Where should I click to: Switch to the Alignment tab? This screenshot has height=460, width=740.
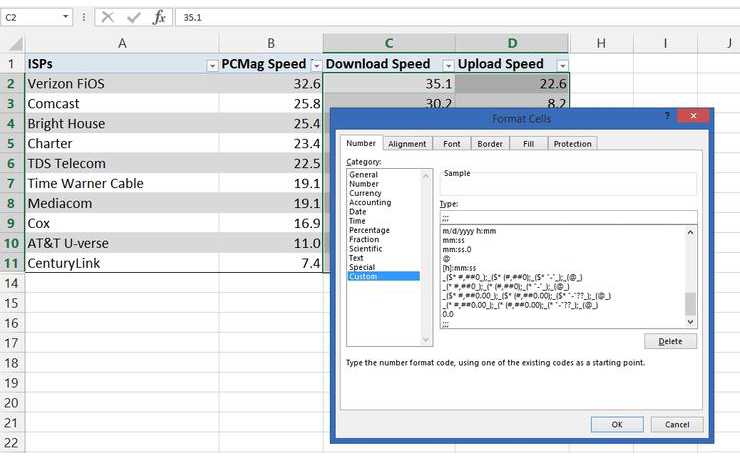407,144
